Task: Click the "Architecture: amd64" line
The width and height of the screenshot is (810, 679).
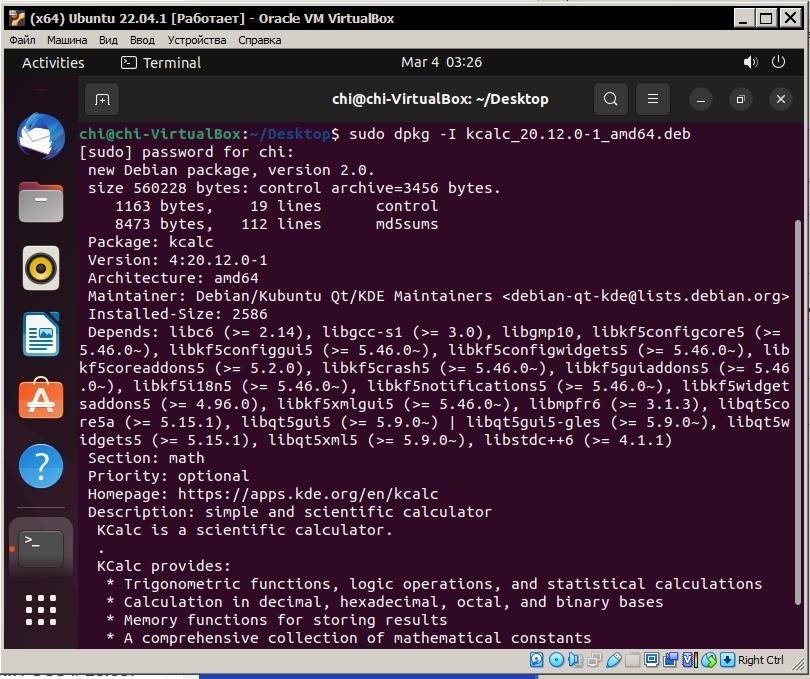Action: click(173, 278)
